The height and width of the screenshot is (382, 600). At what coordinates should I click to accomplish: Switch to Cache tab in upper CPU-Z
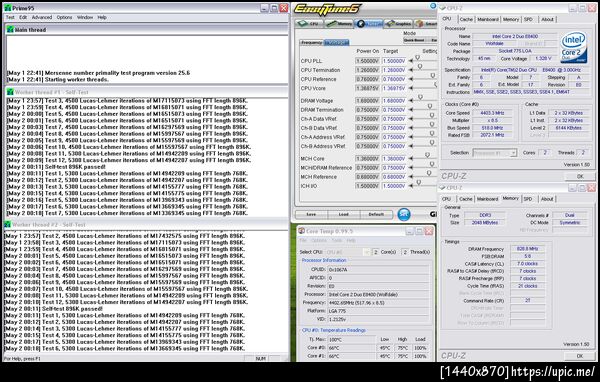tap(466, 19)
